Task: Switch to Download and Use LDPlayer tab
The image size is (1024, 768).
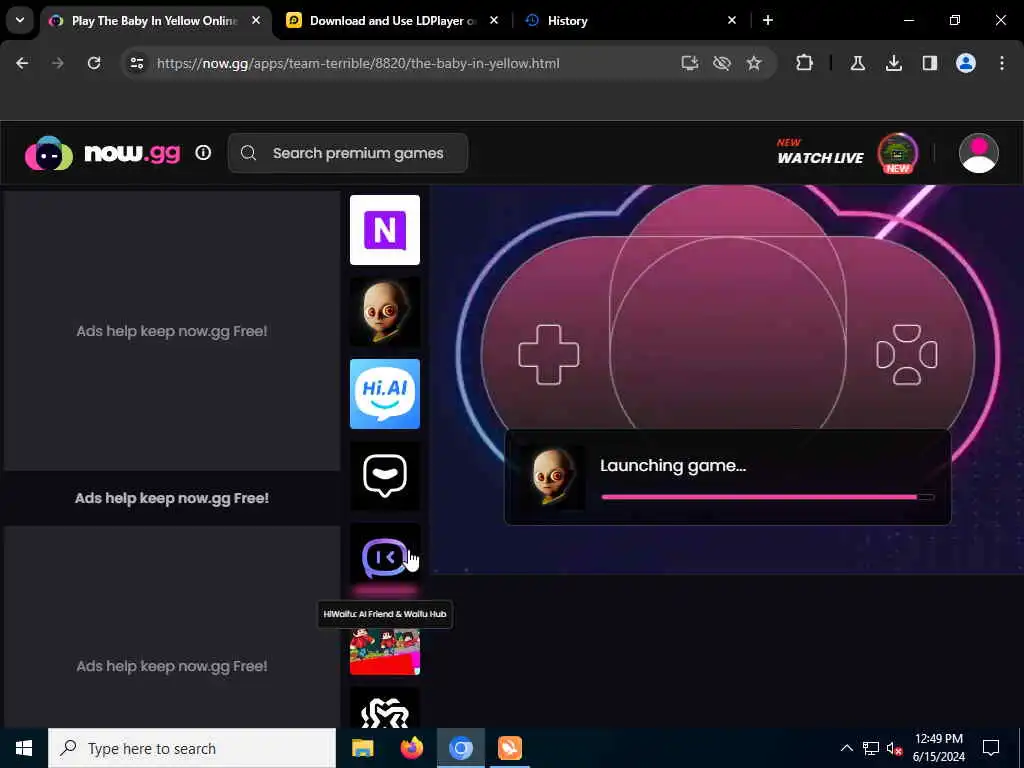Action: coord(392,21)
